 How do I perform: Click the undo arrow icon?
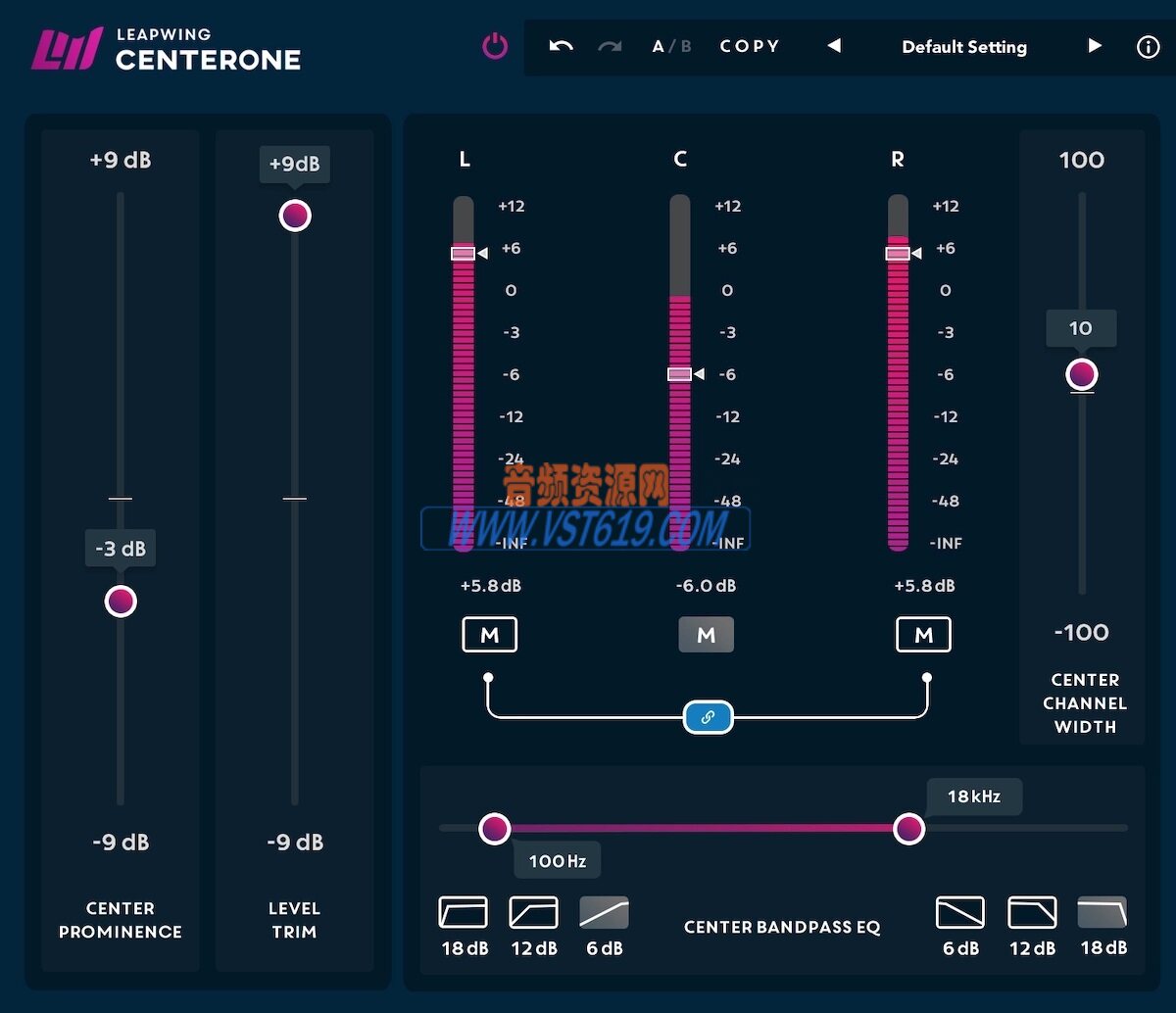coord(561,46)
